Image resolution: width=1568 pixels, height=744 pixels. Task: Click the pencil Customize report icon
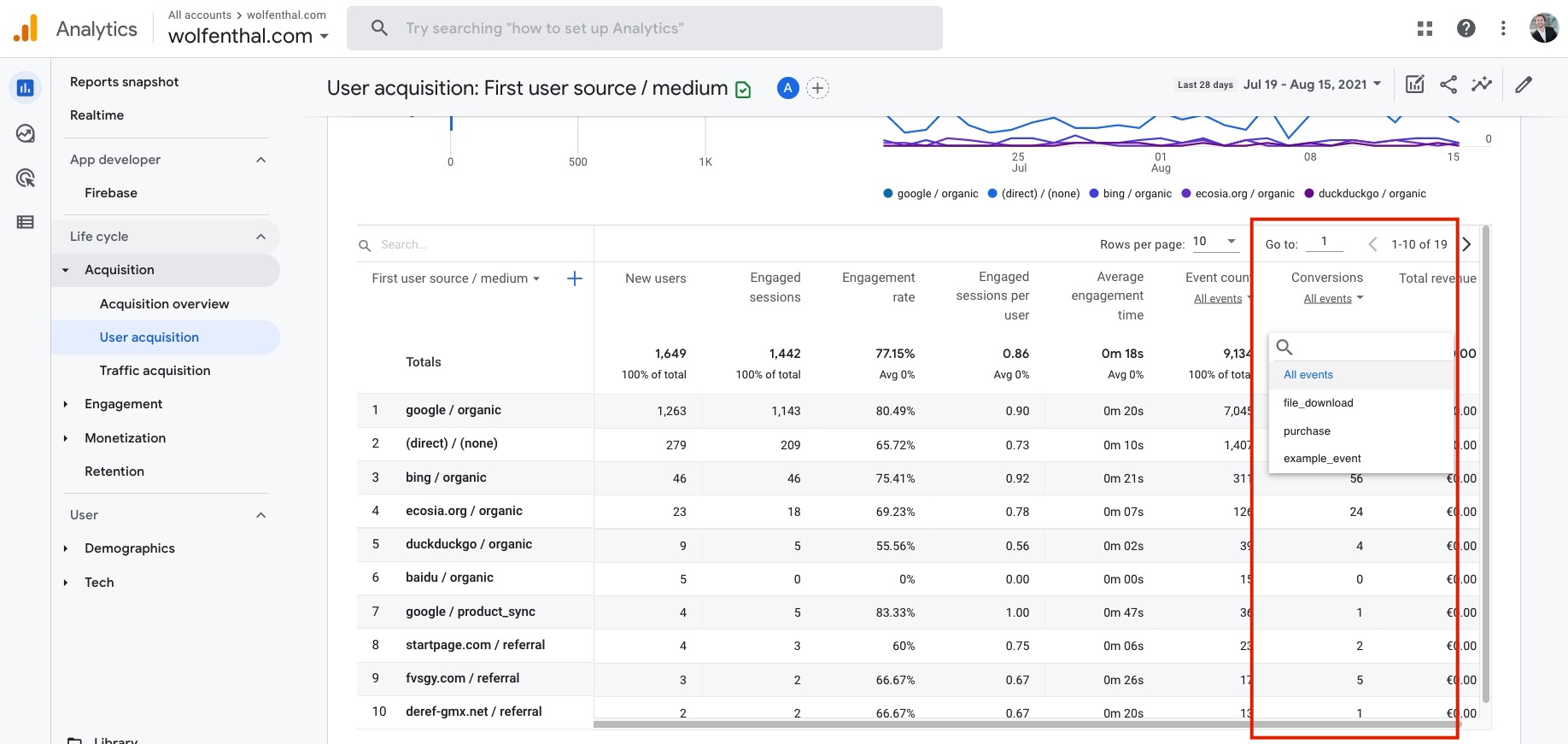1524,85
